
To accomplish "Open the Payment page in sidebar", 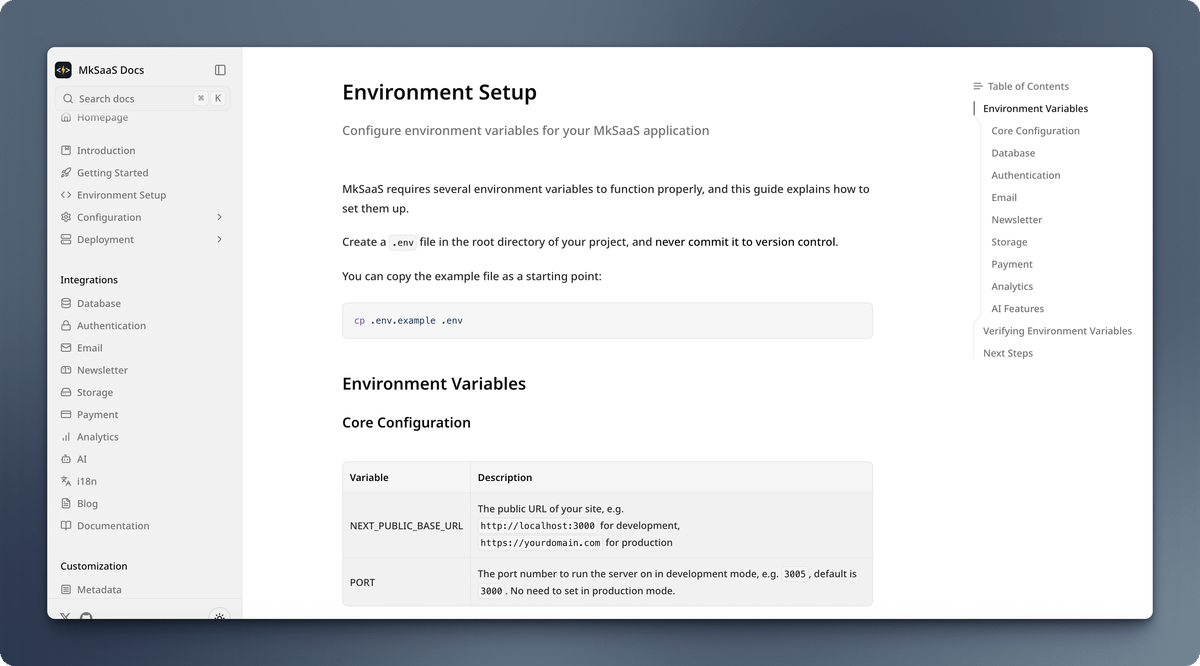I will click(x=97, y=415).
